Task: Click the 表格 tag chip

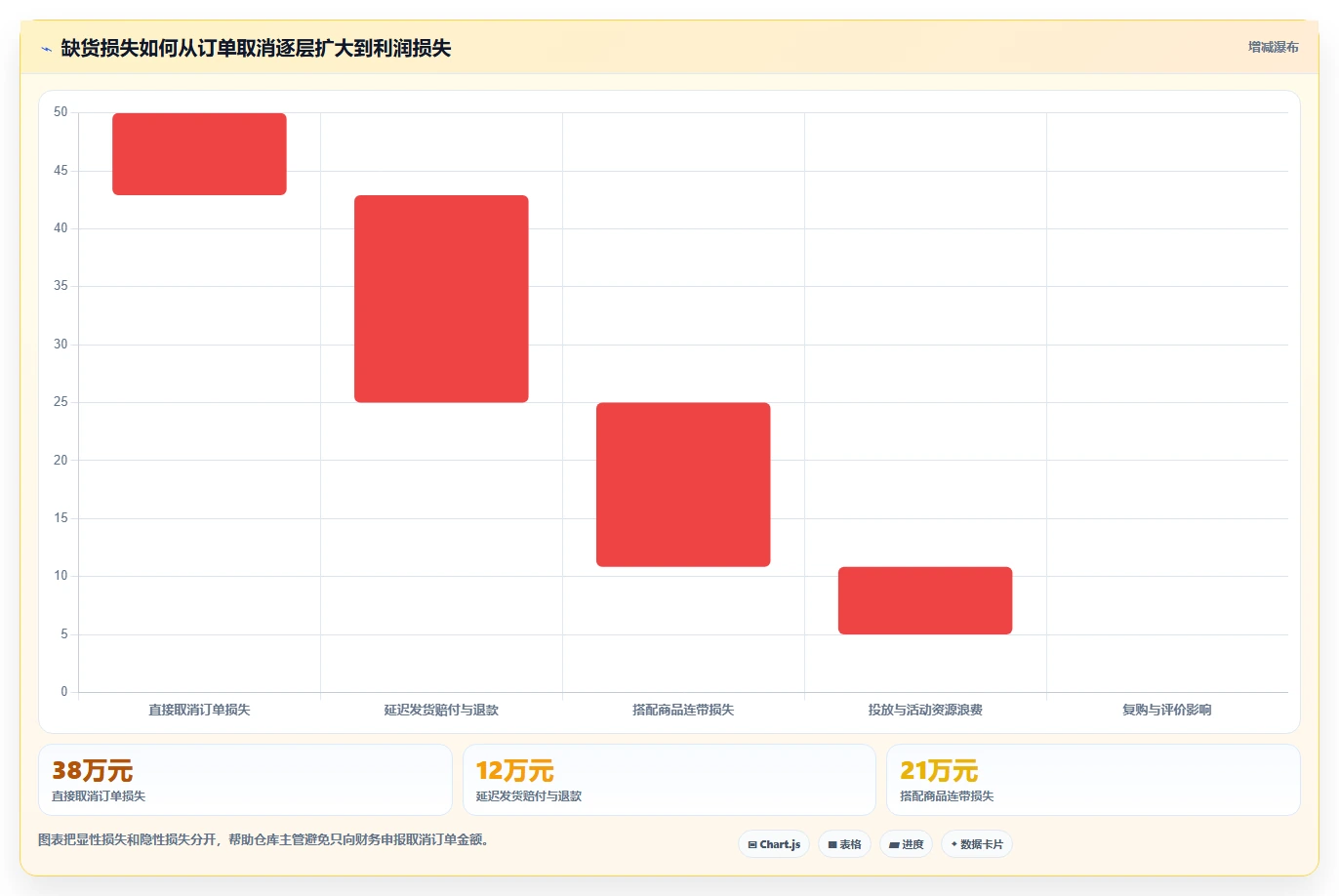Action: 844,844
